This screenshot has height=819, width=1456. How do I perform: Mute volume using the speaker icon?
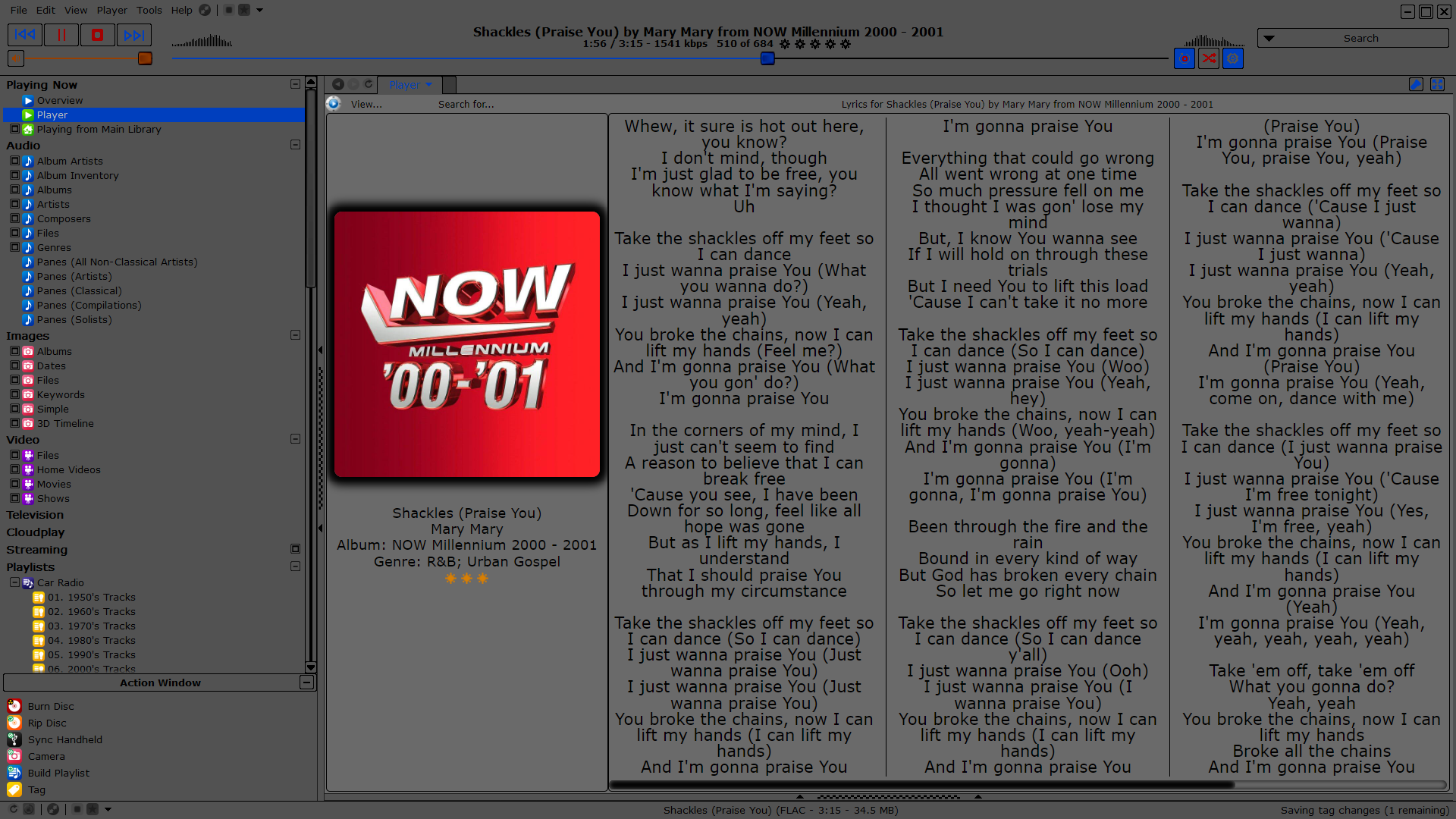(x=15, y=58)
